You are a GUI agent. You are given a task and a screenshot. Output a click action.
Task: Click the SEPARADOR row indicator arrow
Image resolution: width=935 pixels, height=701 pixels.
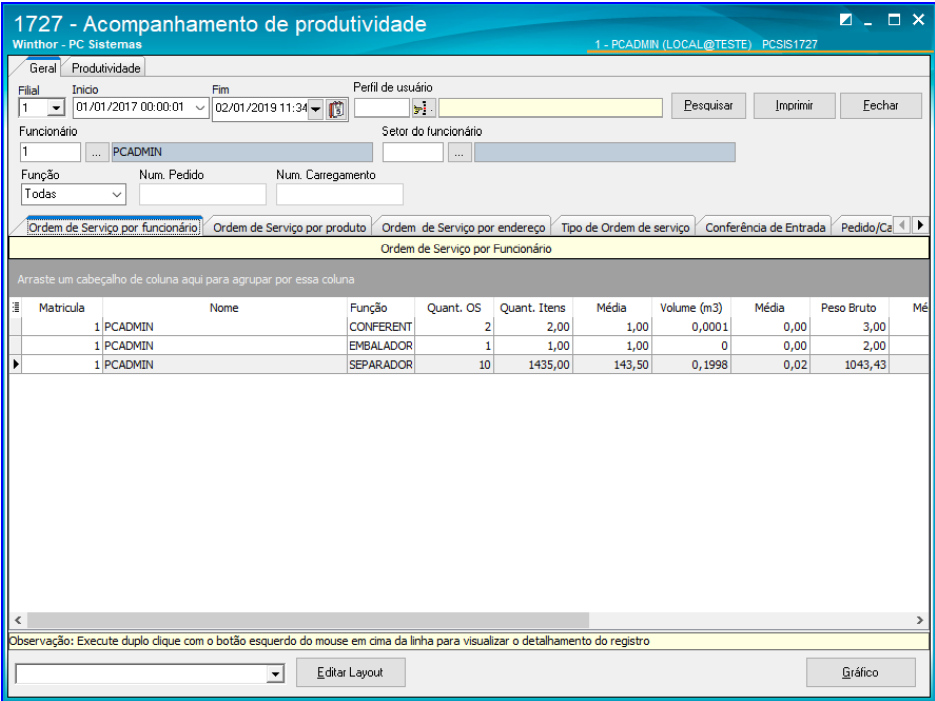(x=16, y=364)
